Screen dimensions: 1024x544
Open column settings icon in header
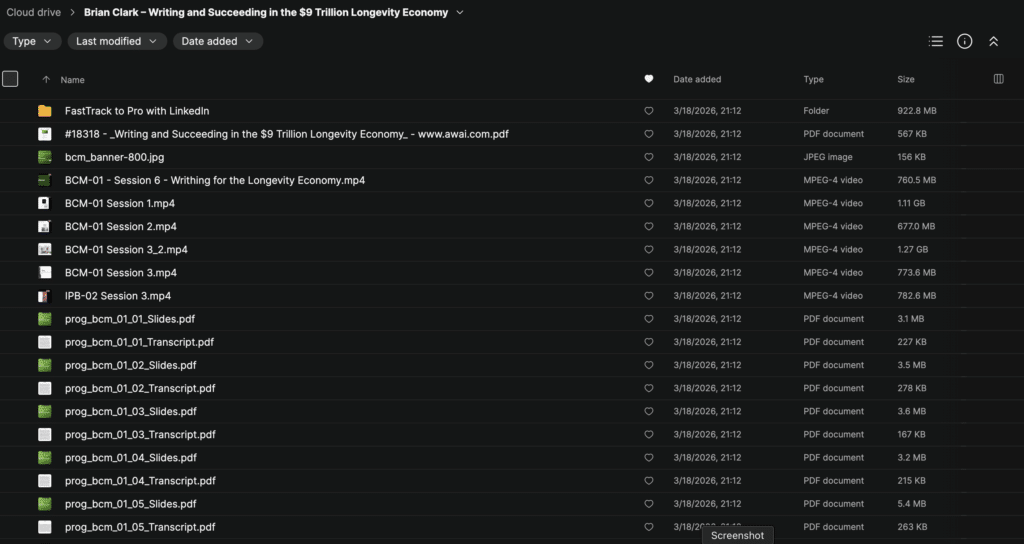(x=999, y=79)
